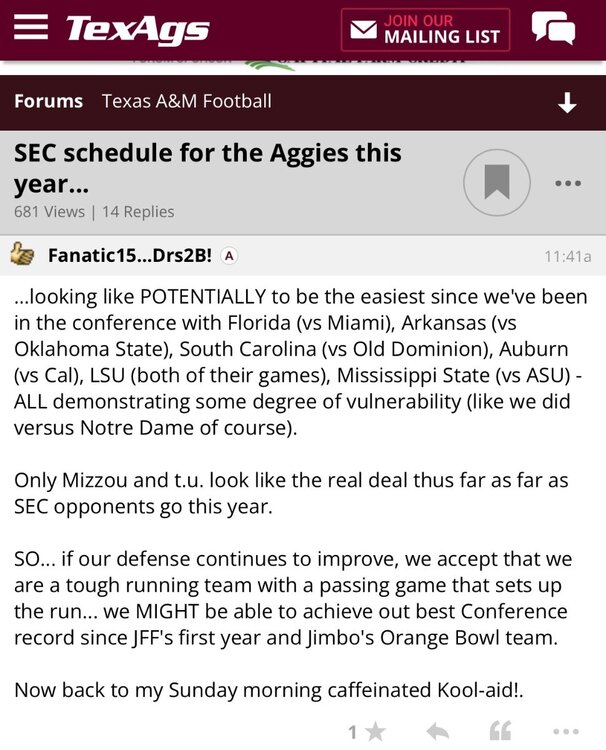Click the thumbs-up emblem beside Fanatic15
This screenshot has height=750, width=606.
[x=22, y=256]
